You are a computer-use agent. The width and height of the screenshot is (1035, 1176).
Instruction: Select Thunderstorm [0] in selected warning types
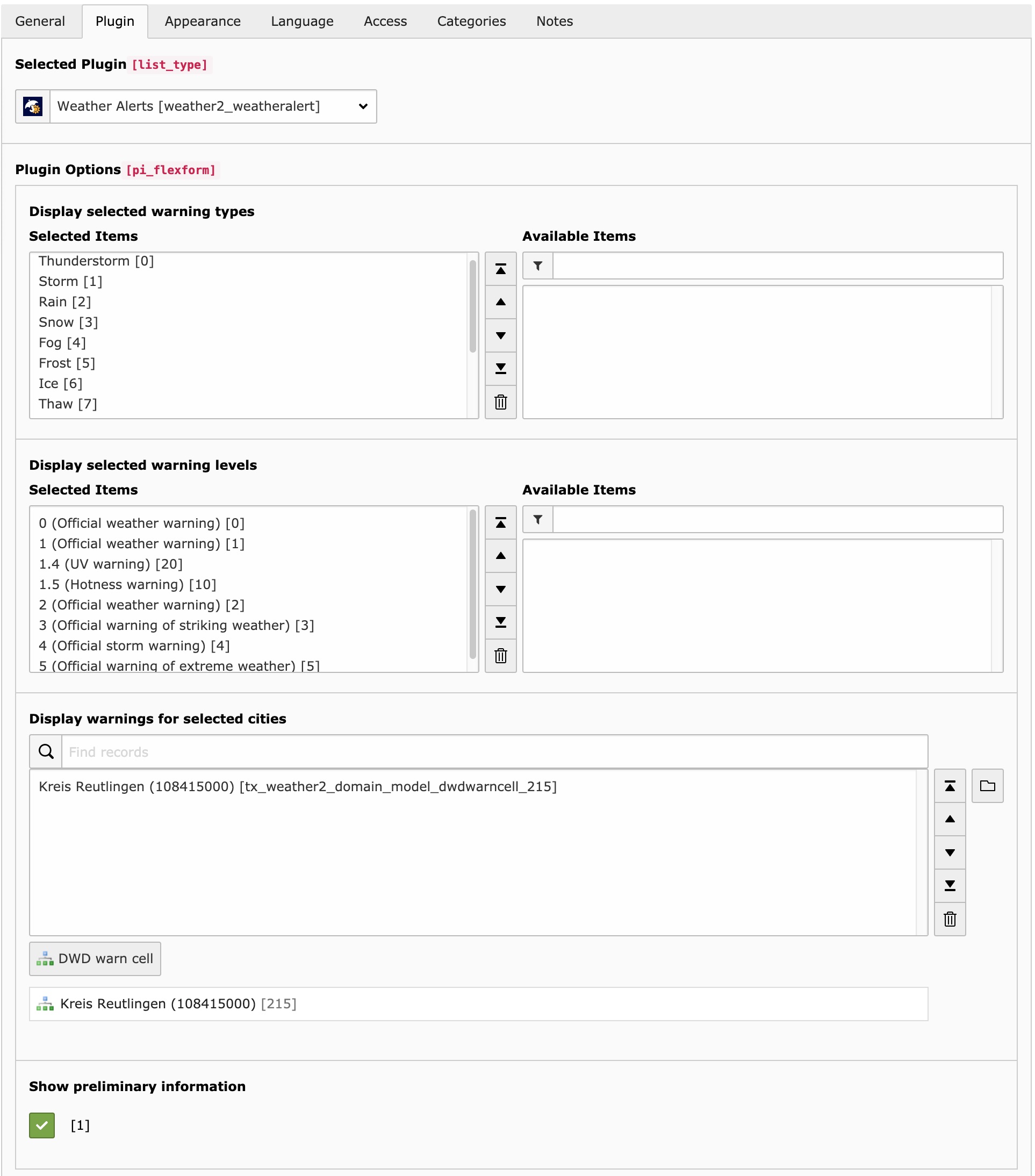96,261
